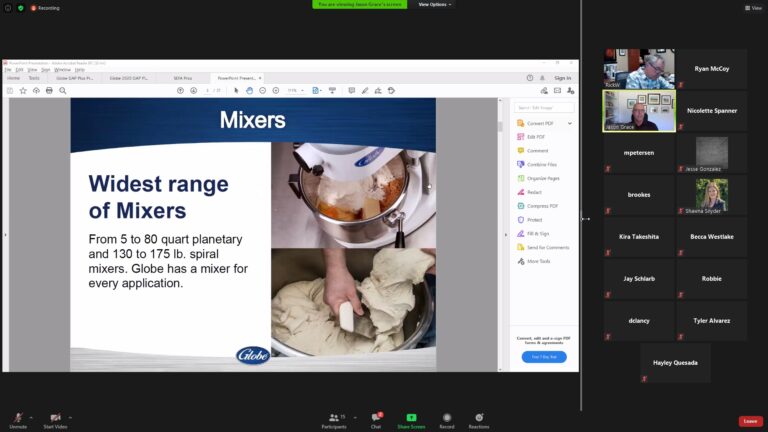Click Sign In in Acrobat
Screen dimensions: 768x432
click(562, 78)
